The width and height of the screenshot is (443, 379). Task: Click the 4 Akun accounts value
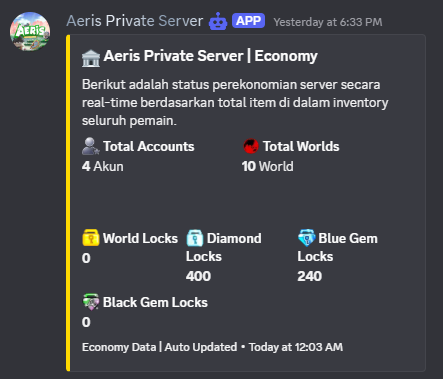coord(103,166)
